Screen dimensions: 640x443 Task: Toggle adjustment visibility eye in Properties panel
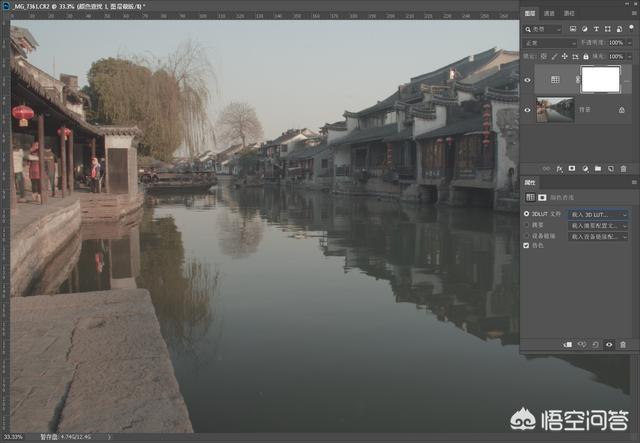point(609,345)
